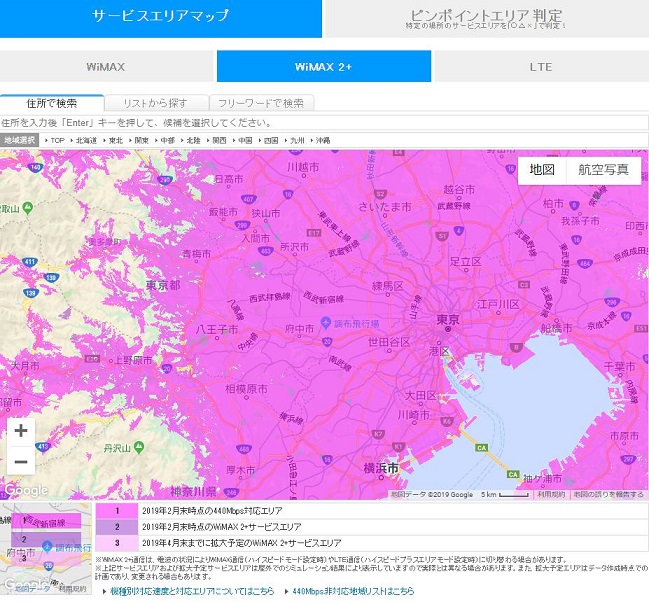Select the 関東 region link
The width and height of the screenshot is (649, 602).
pyautogui.click(x=141, y=140)
